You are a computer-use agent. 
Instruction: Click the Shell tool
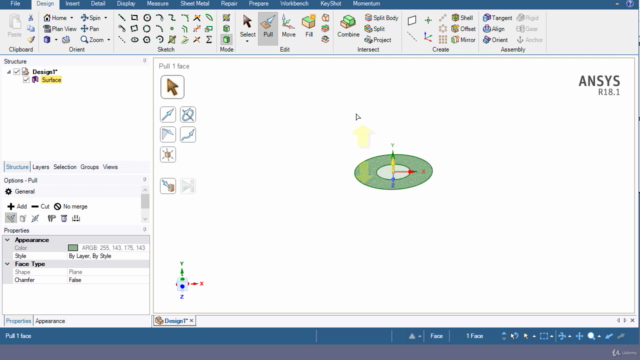[x=462, y=18]
